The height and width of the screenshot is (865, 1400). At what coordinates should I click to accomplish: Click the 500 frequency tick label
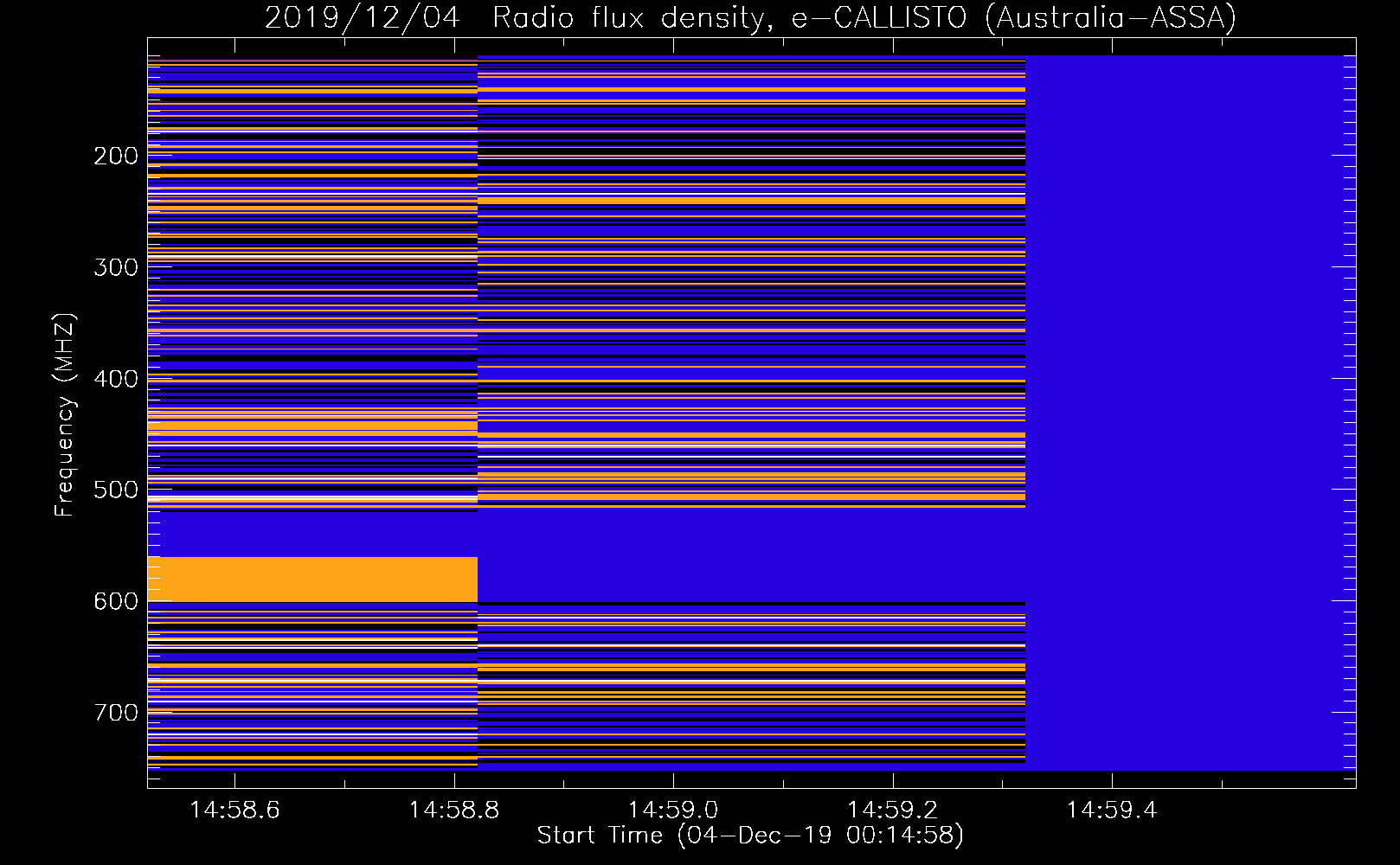(x=116, y=490)
